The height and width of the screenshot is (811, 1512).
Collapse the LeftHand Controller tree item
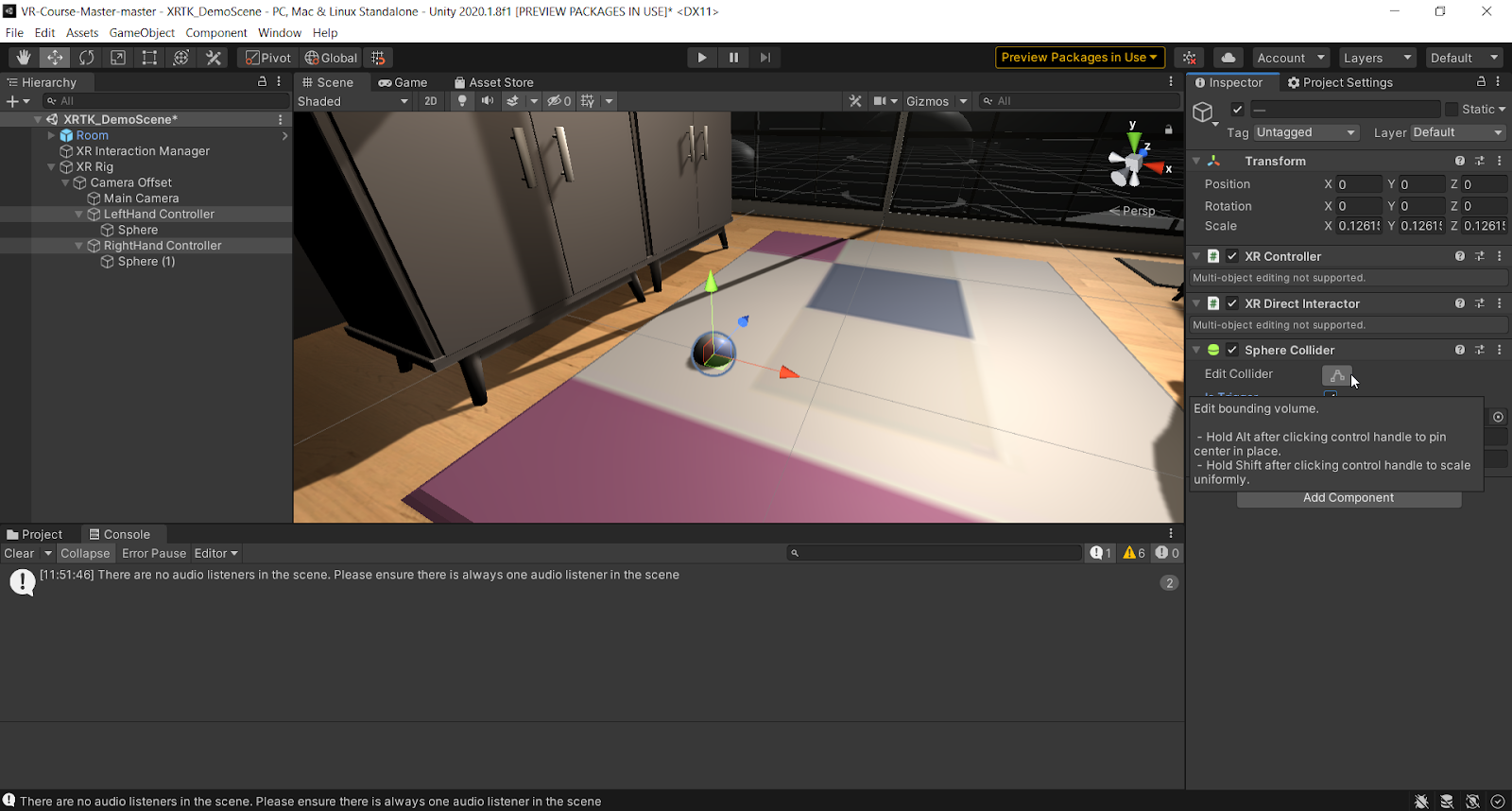pos(79,215)
